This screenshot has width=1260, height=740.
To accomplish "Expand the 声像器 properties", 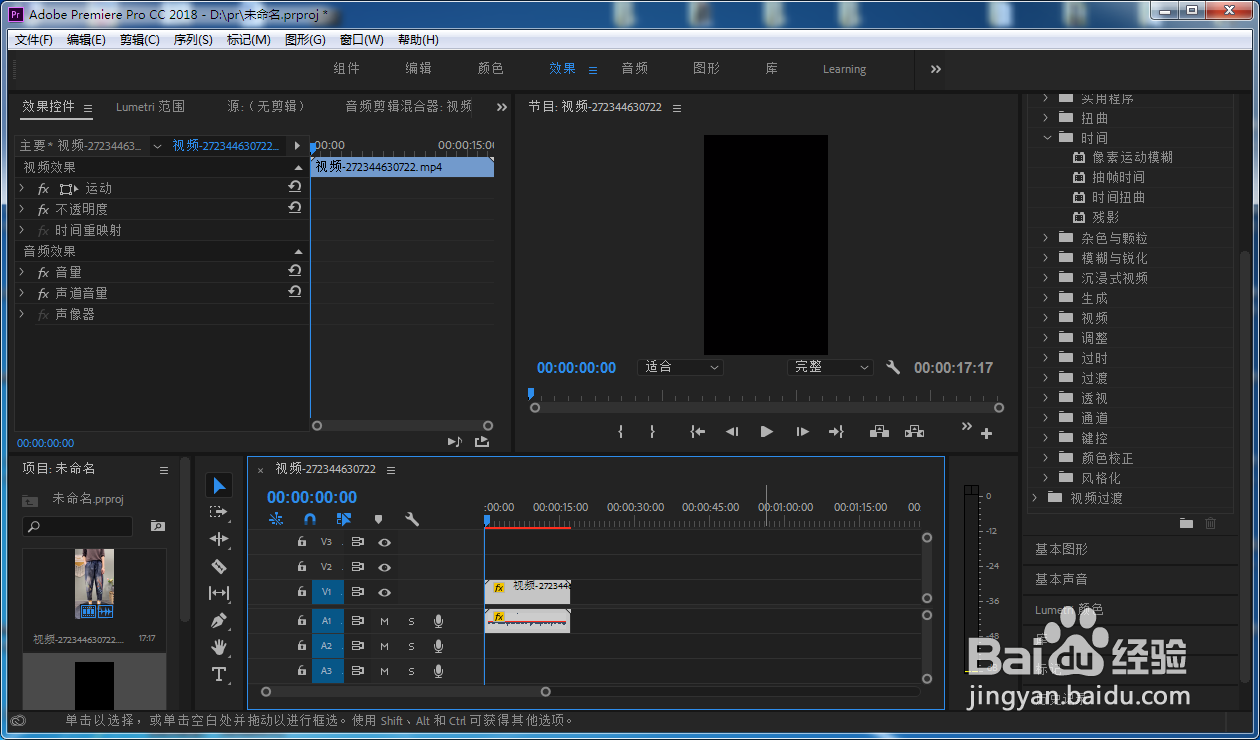I will (x=22, y=314).
